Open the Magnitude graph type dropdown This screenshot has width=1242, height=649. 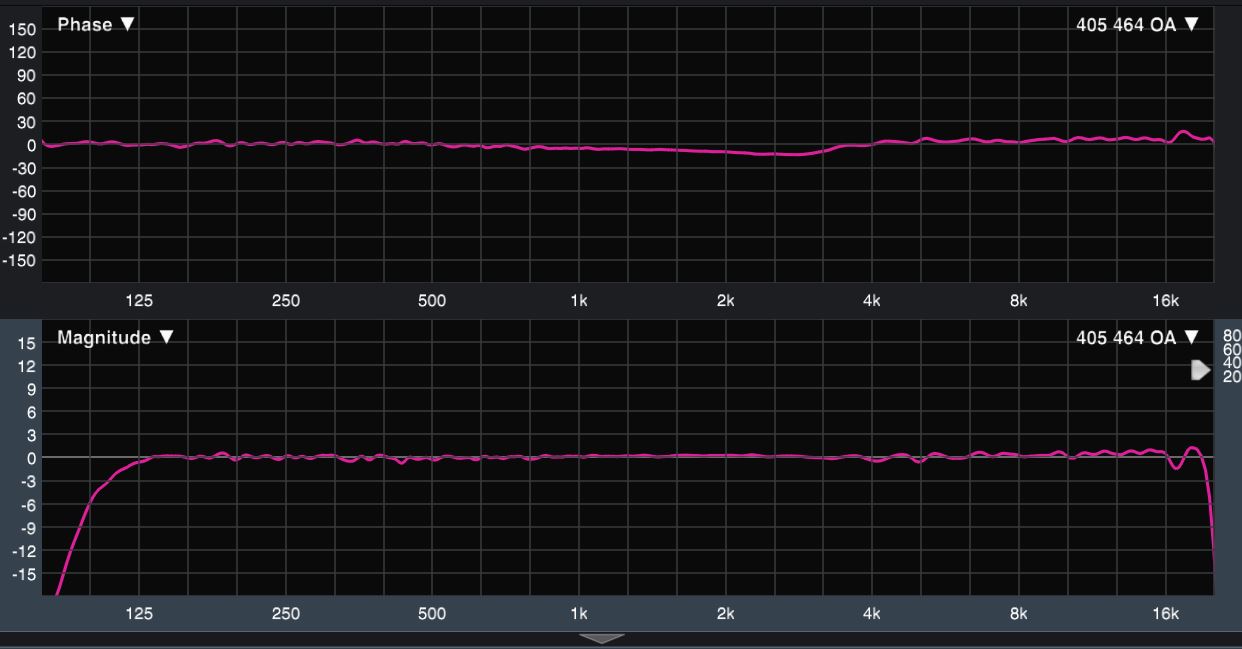(x=115, y=338)
